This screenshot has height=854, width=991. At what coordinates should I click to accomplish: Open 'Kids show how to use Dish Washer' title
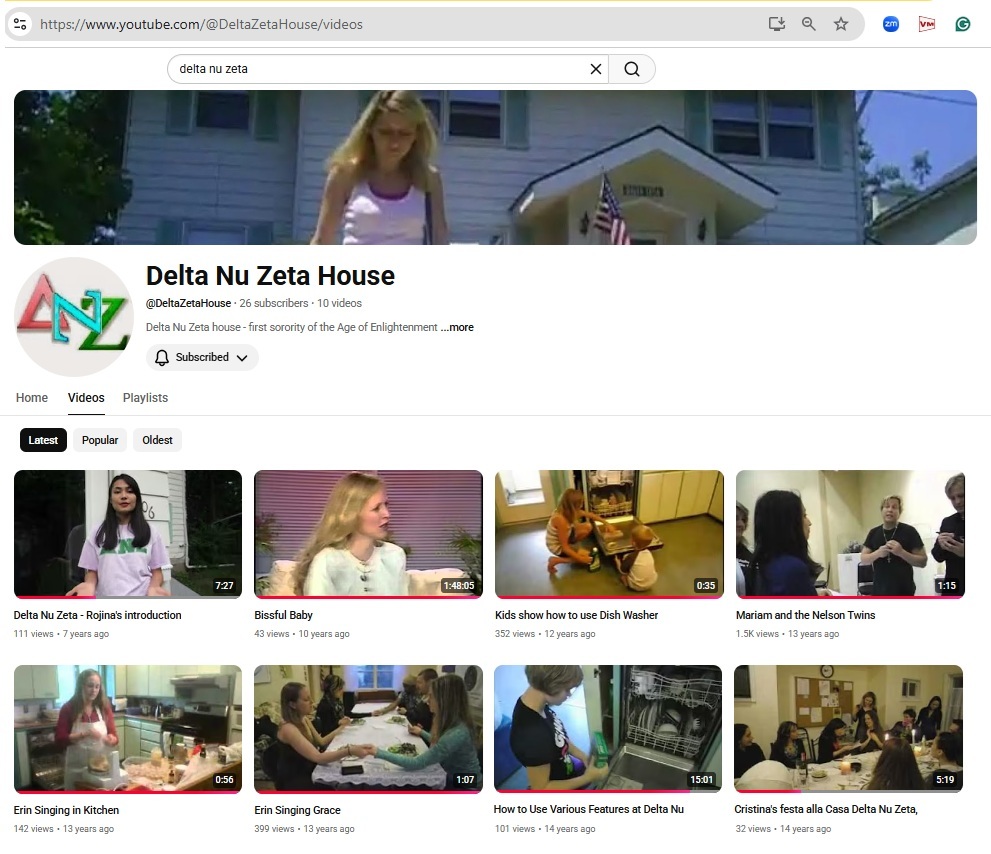point(576,615)
